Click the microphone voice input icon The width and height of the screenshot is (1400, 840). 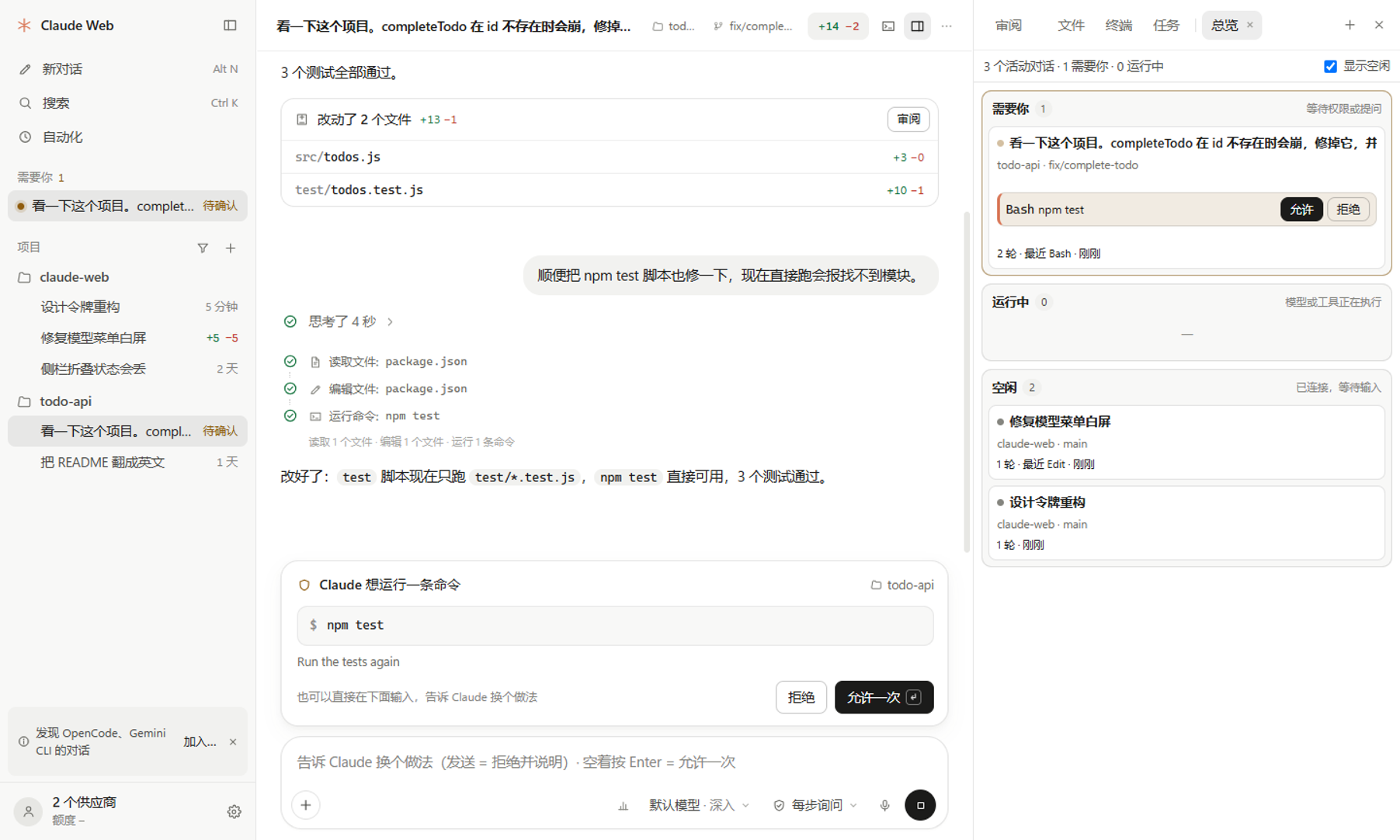[884, 805]
